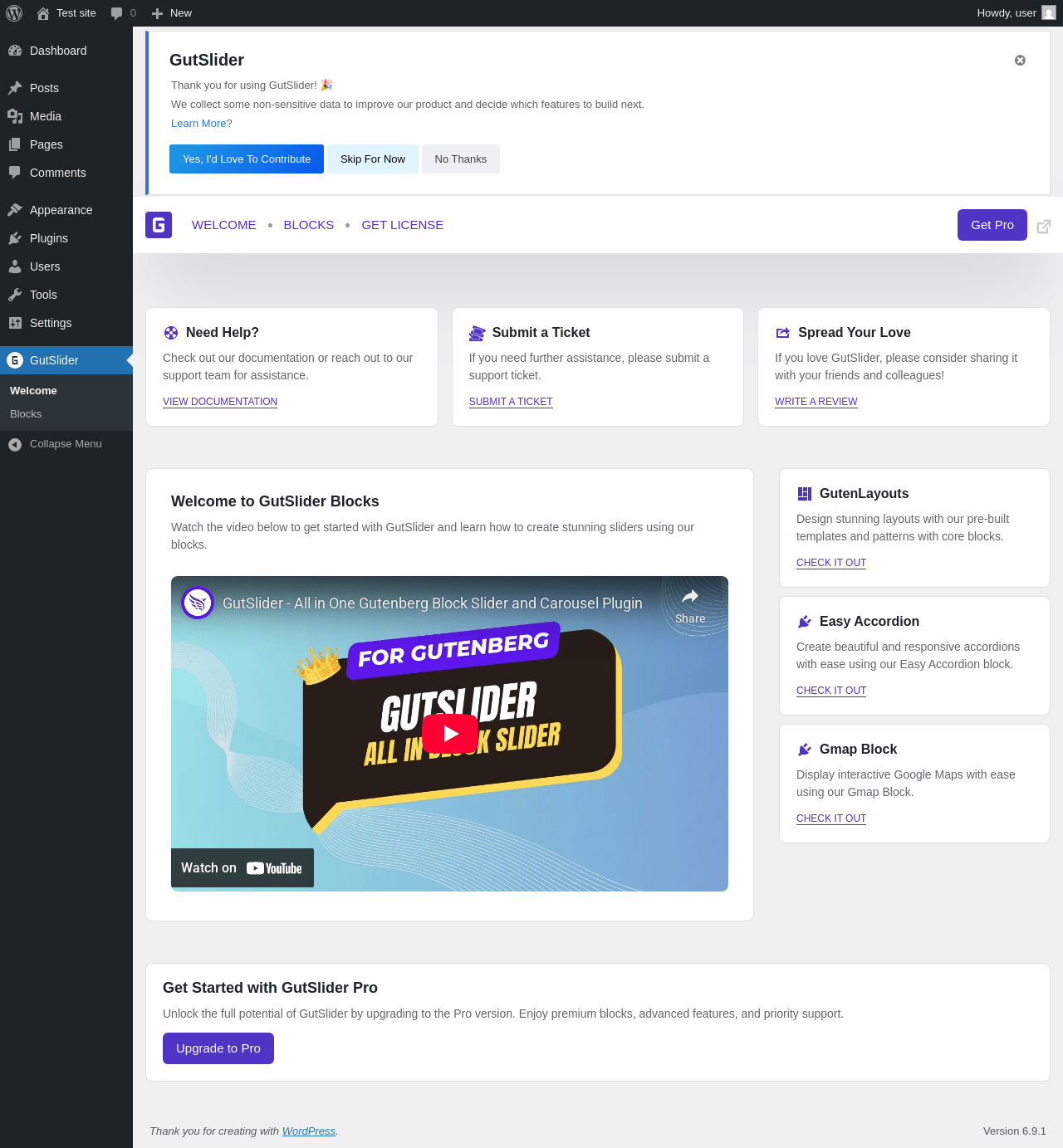Switch to the BLOCKS tab

[x=309, y=225]
